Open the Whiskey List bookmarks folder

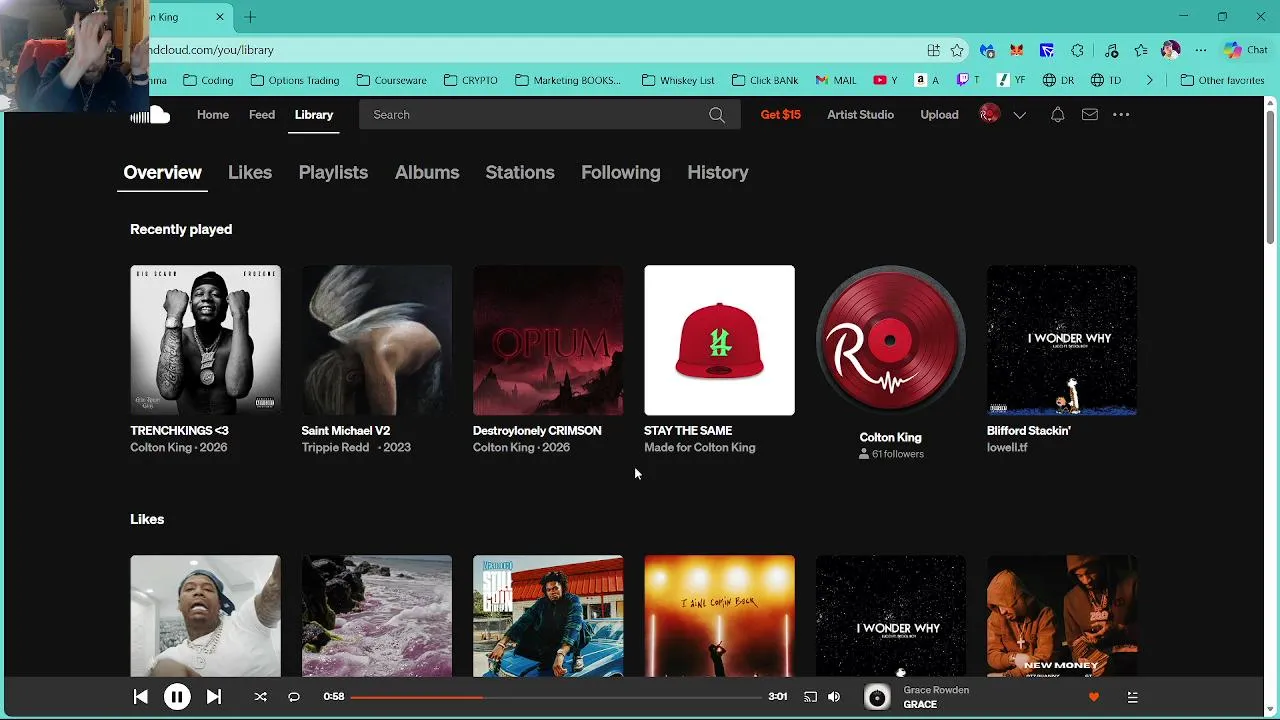tap(678, 80)
